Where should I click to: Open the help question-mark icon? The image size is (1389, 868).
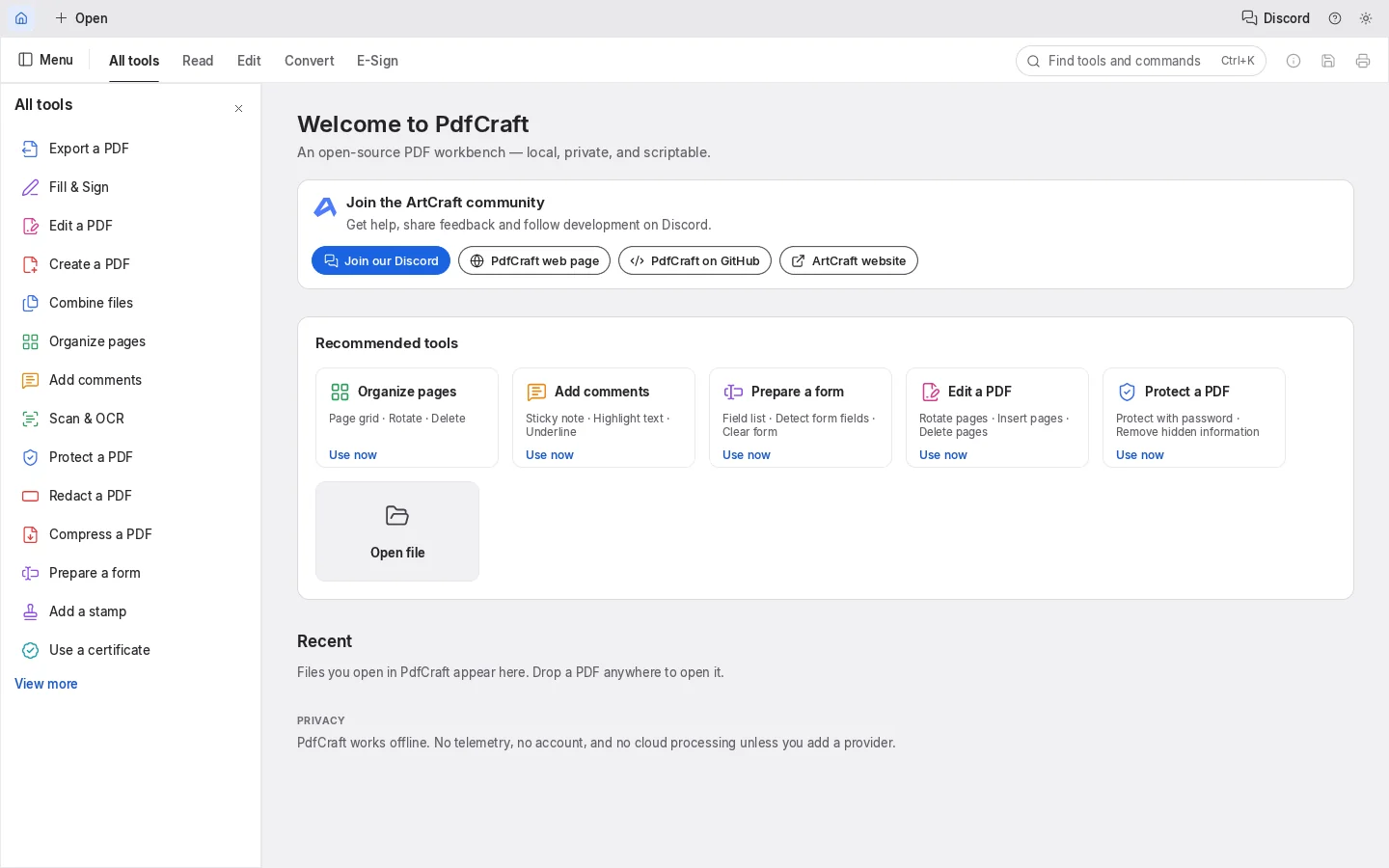pyautogui.click(x=1335, y=18)
